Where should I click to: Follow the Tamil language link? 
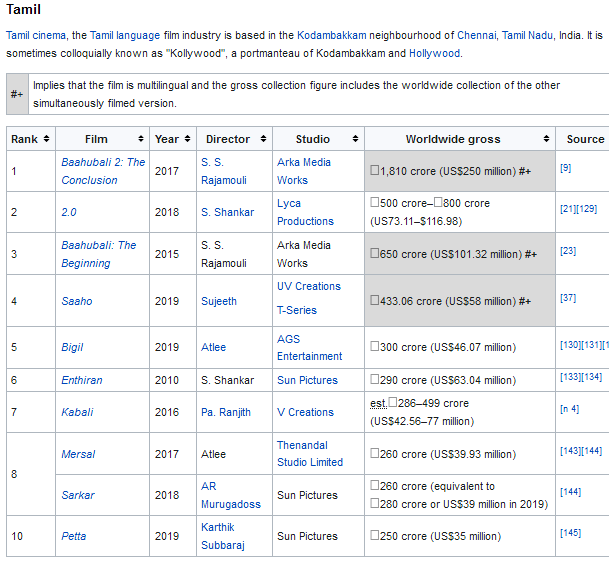pyautogui.click(x=118, y=35)
